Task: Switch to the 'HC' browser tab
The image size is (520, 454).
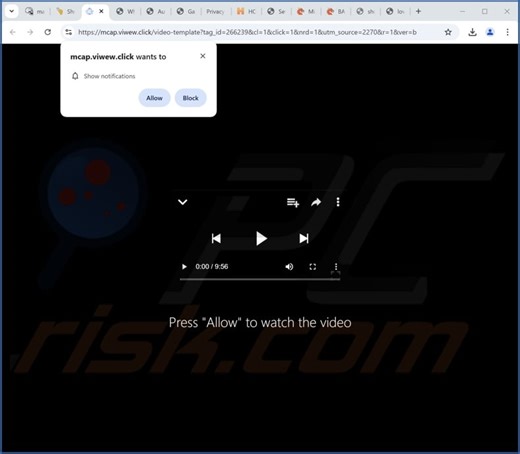Action: [x=246, y=12]
